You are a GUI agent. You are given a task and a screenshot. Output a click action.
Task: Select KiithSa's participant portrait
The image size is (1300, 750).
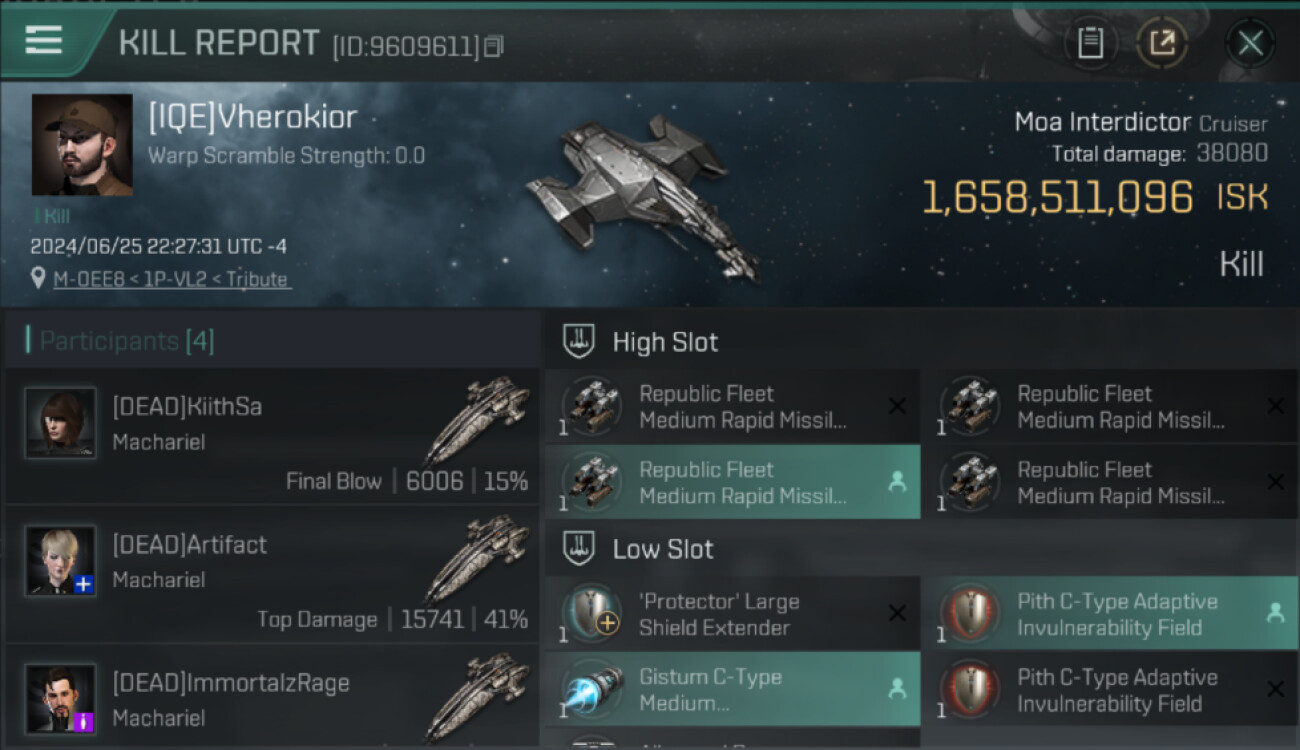click(x=61, y=423)
